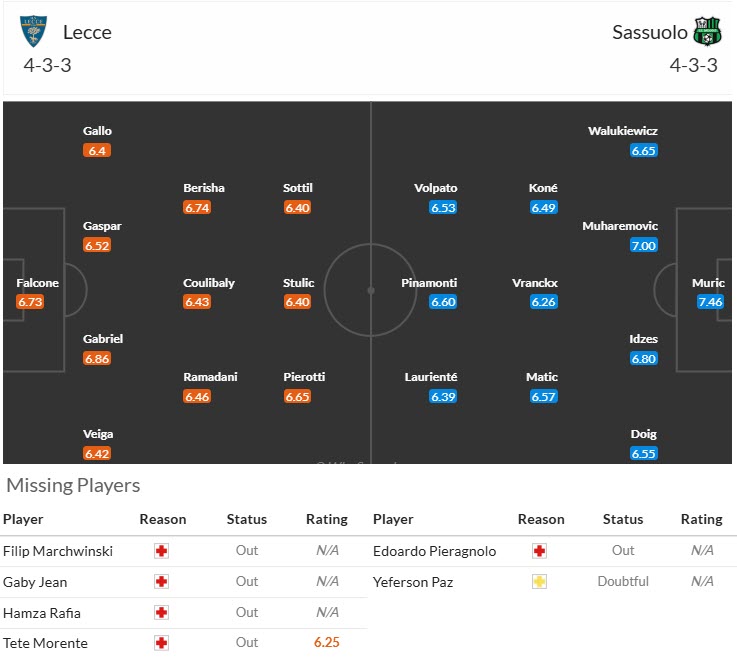Click Yeferson Paz's yellow doubtful icon
This screenshot has width=737, height=663.
tap(540, 582)
